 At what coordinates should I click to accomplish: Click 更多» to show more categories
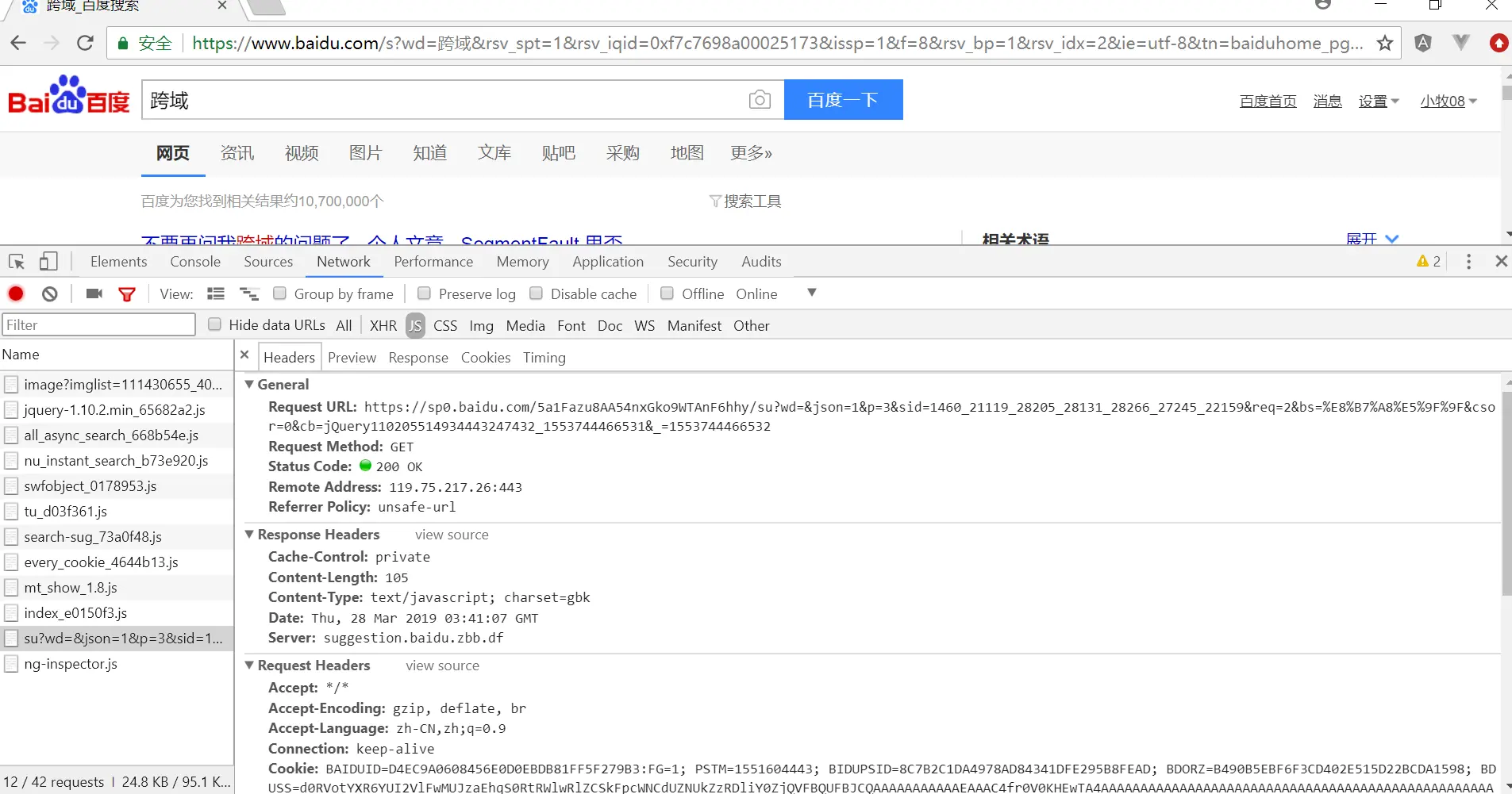click(751, 153)
